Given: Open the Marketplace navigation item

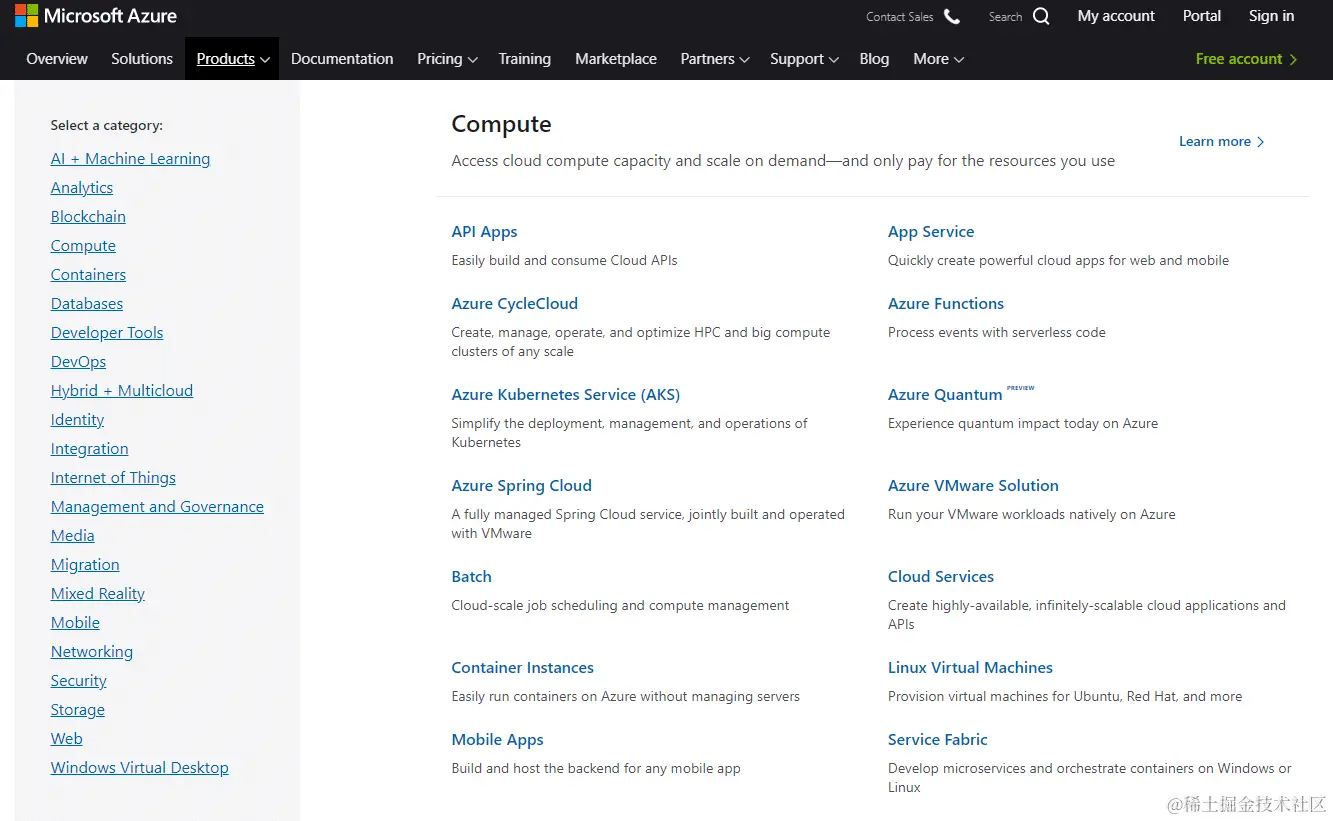Looking at the screenshot, I should point(615,59).
